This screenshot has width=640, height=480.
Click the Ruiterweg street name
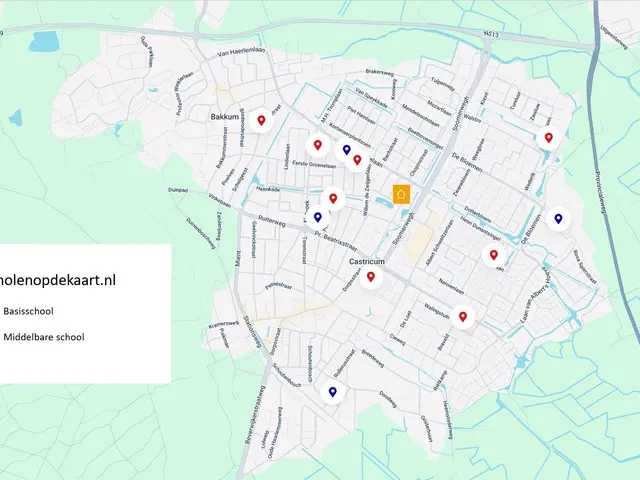click(271, 220)
